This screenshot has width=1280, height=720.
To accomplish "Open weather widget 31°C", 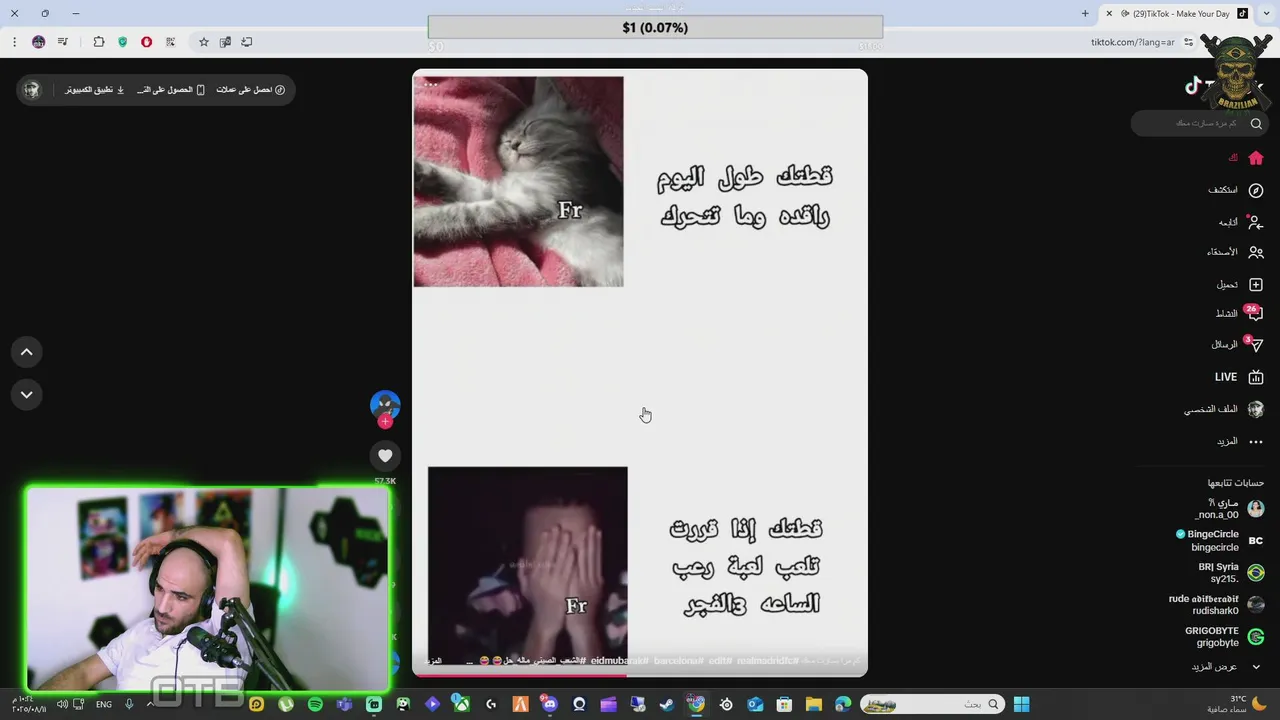I will (x=1238, y=704).
